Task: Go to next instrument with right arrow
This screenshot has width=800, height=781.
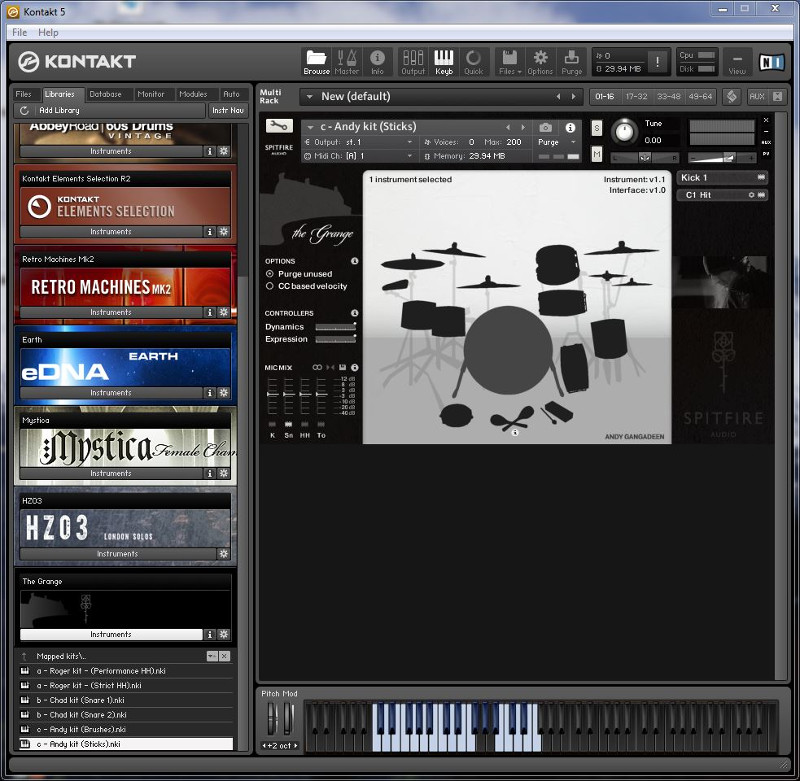Action: pyautogui.click(x=522, y=127)
